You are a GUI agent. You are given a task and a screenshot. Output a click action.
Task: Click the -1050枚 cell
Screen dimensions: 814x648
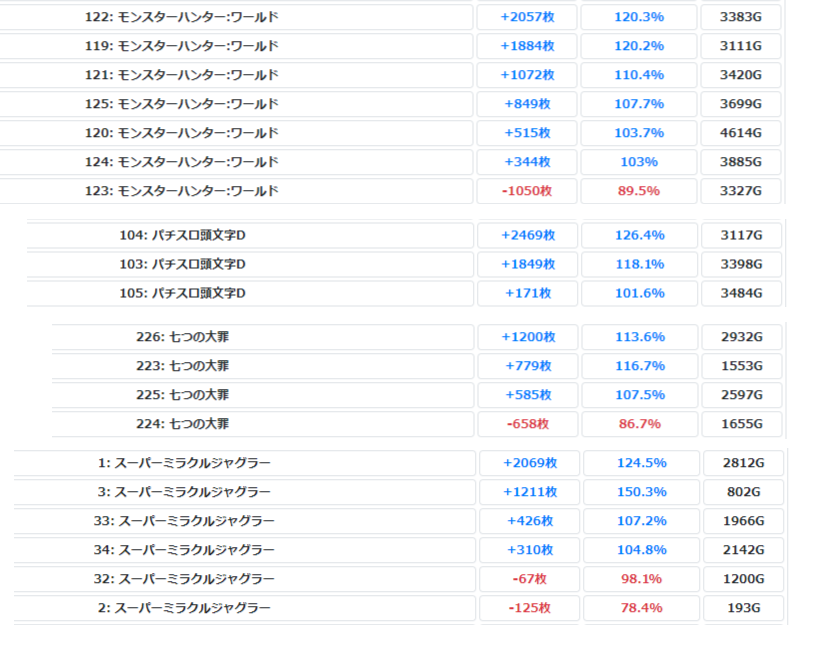pyautogui.click(x=527, y=192)
